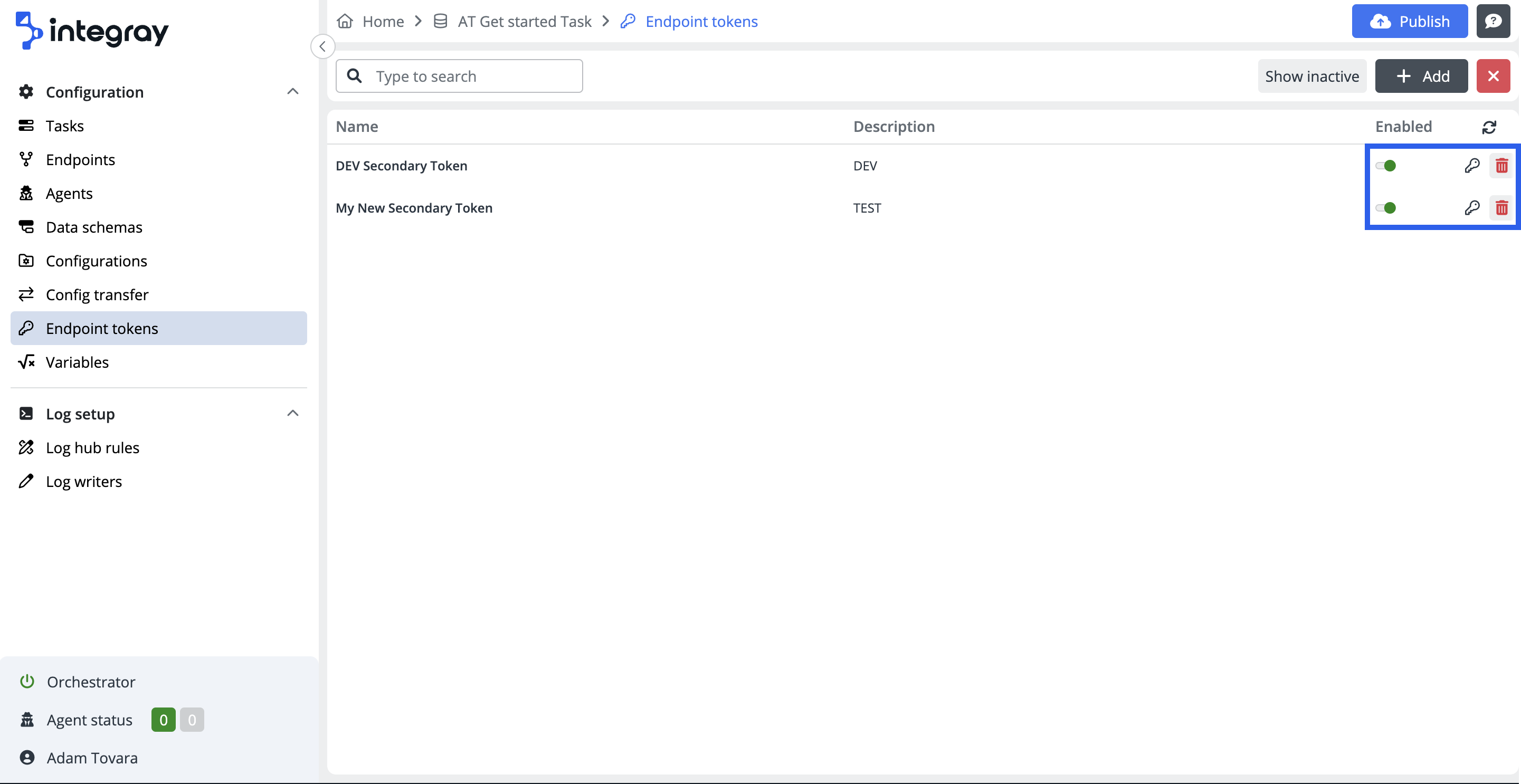This screenshot has height=784, width=1521.
Task: Click the key icon for DEV Secondary Token
Action: coord(1471,166)
